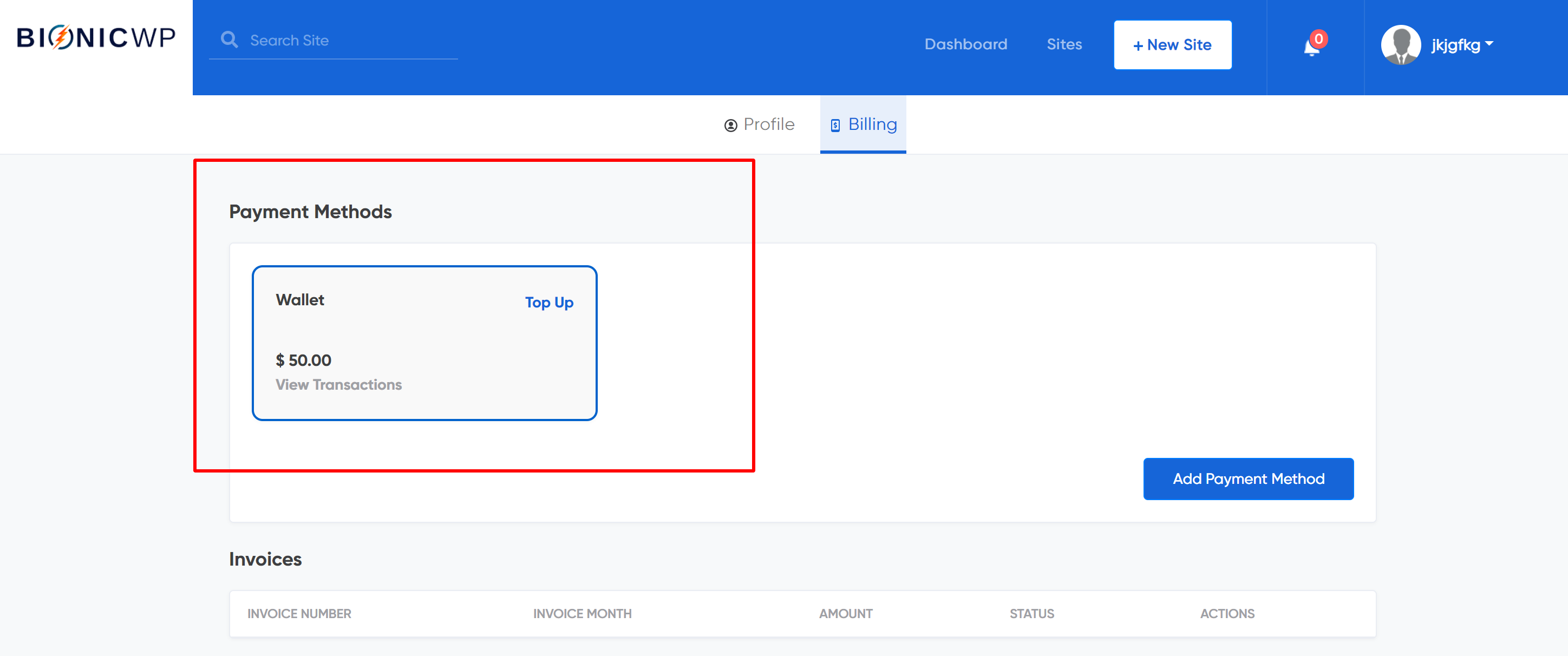This screenshot has width=1568, height=656.
Task: Click the BionicWP logo
Action: tap(96, 38)
